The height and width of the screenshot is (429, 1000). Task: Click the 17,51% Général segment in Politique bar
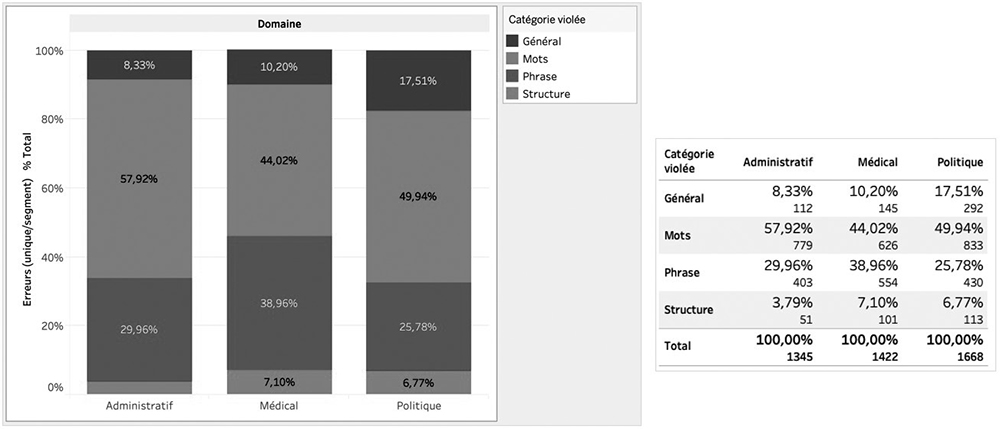pyautogui.click(x=418, y=81)
